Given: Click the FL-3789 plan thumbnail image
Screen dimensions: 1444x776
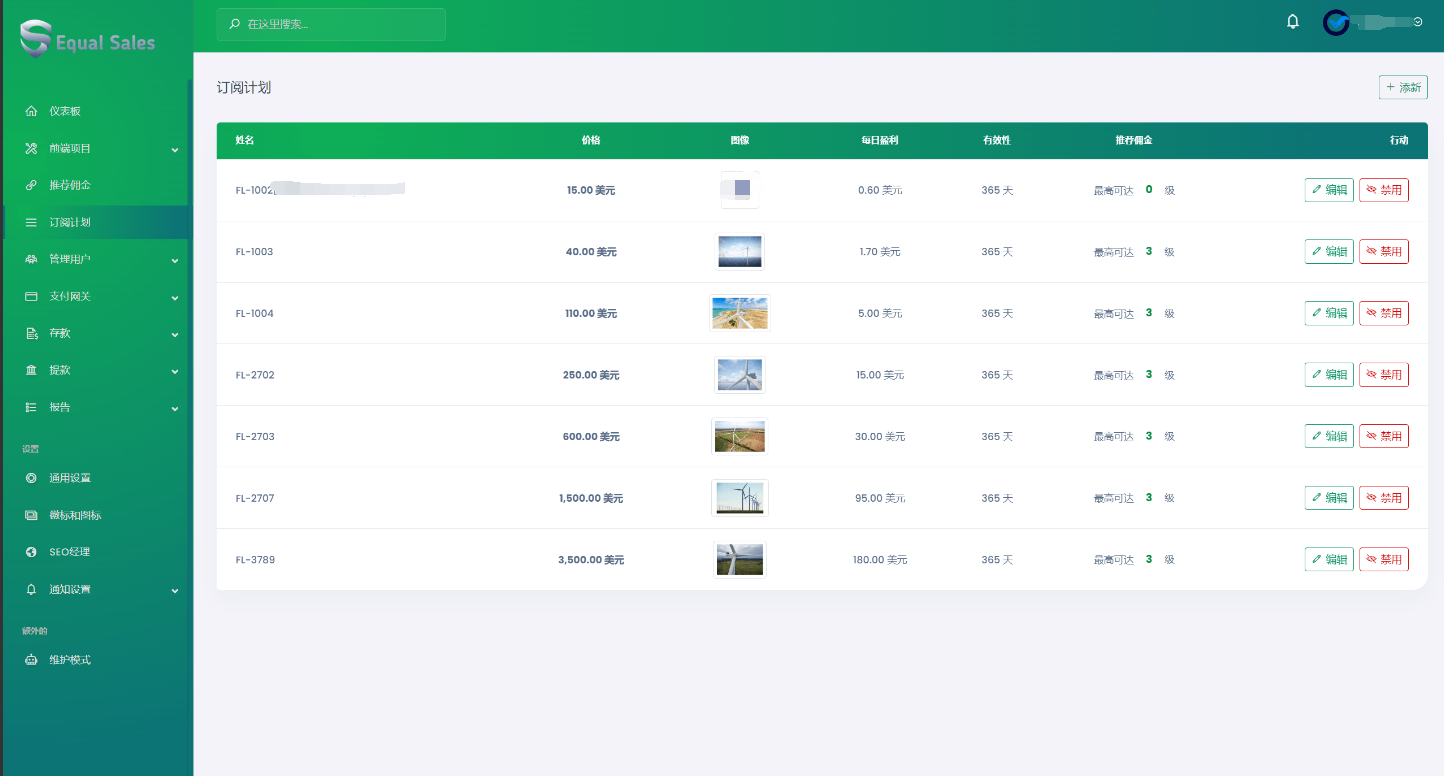Looking at the screenshot, I should click(x=740, y=559).
